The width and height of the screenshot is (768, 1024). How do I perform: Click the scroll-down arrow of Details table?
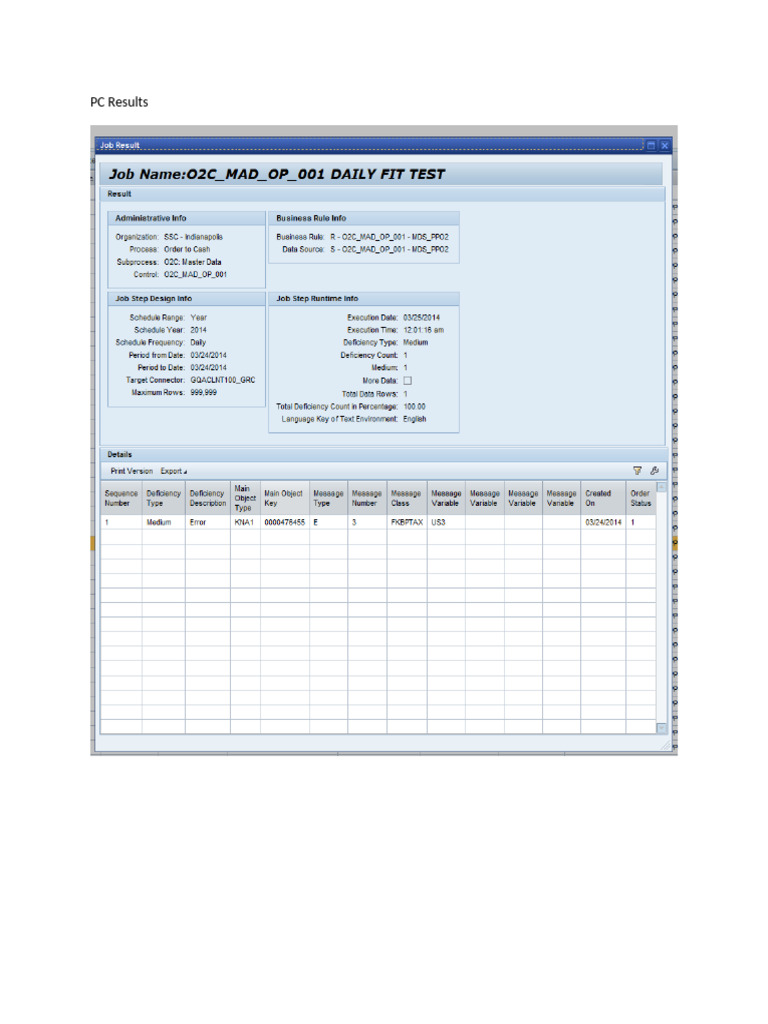point(662,728)
